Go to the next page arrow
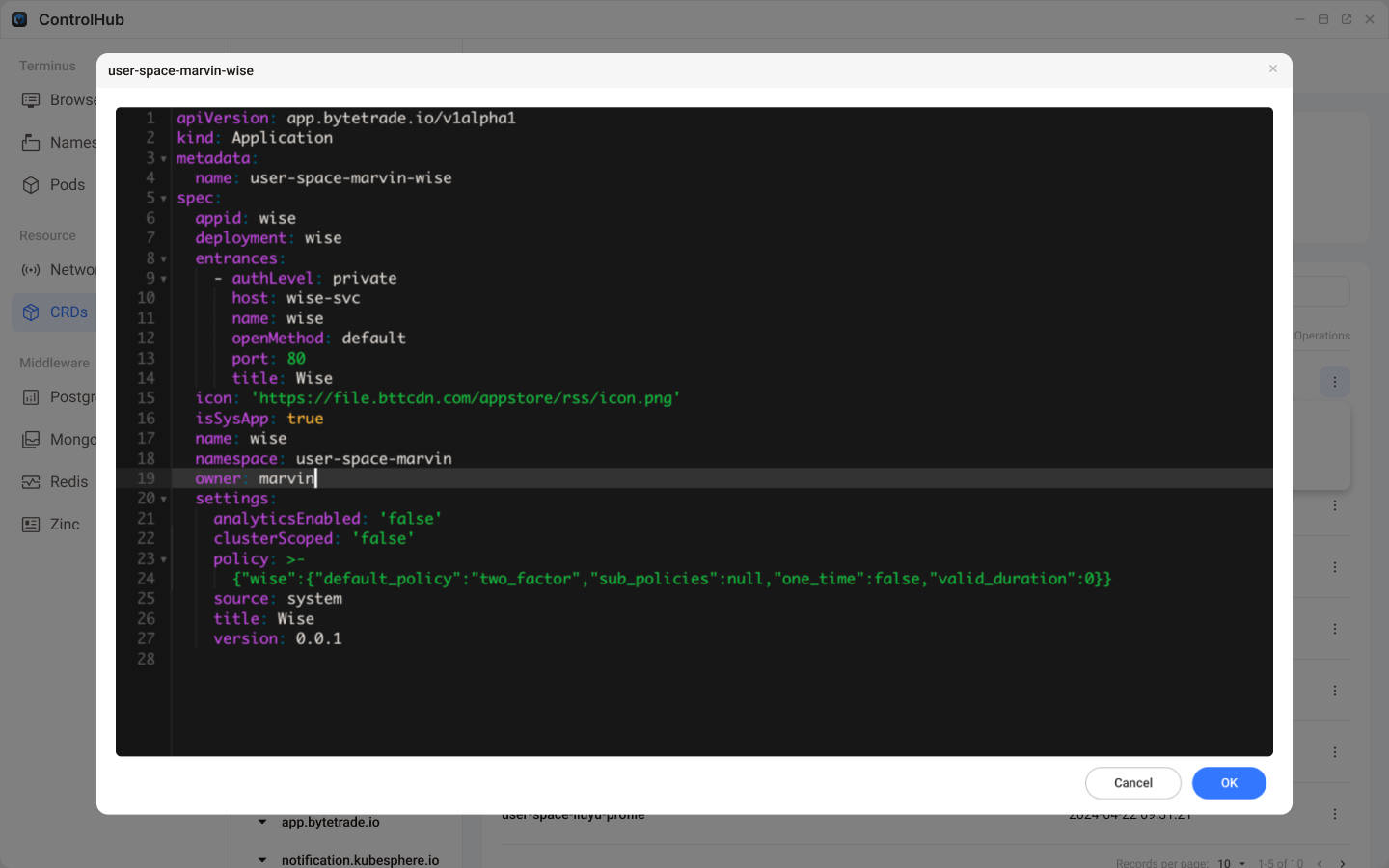Viewport: 1389px width, 868px height. (1343, 863)
